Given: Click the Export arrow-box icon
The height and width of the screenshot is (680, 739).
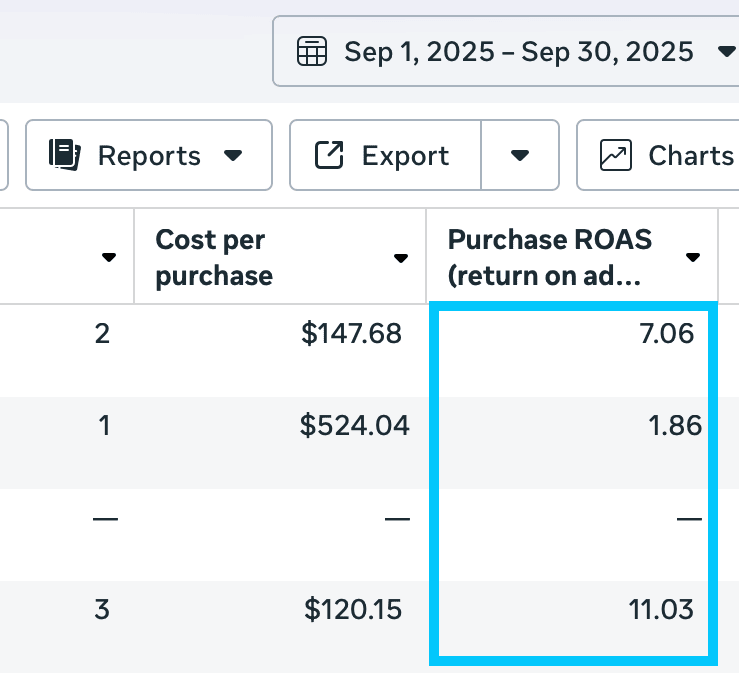Looking at the screenshot, I should [328, 155].
